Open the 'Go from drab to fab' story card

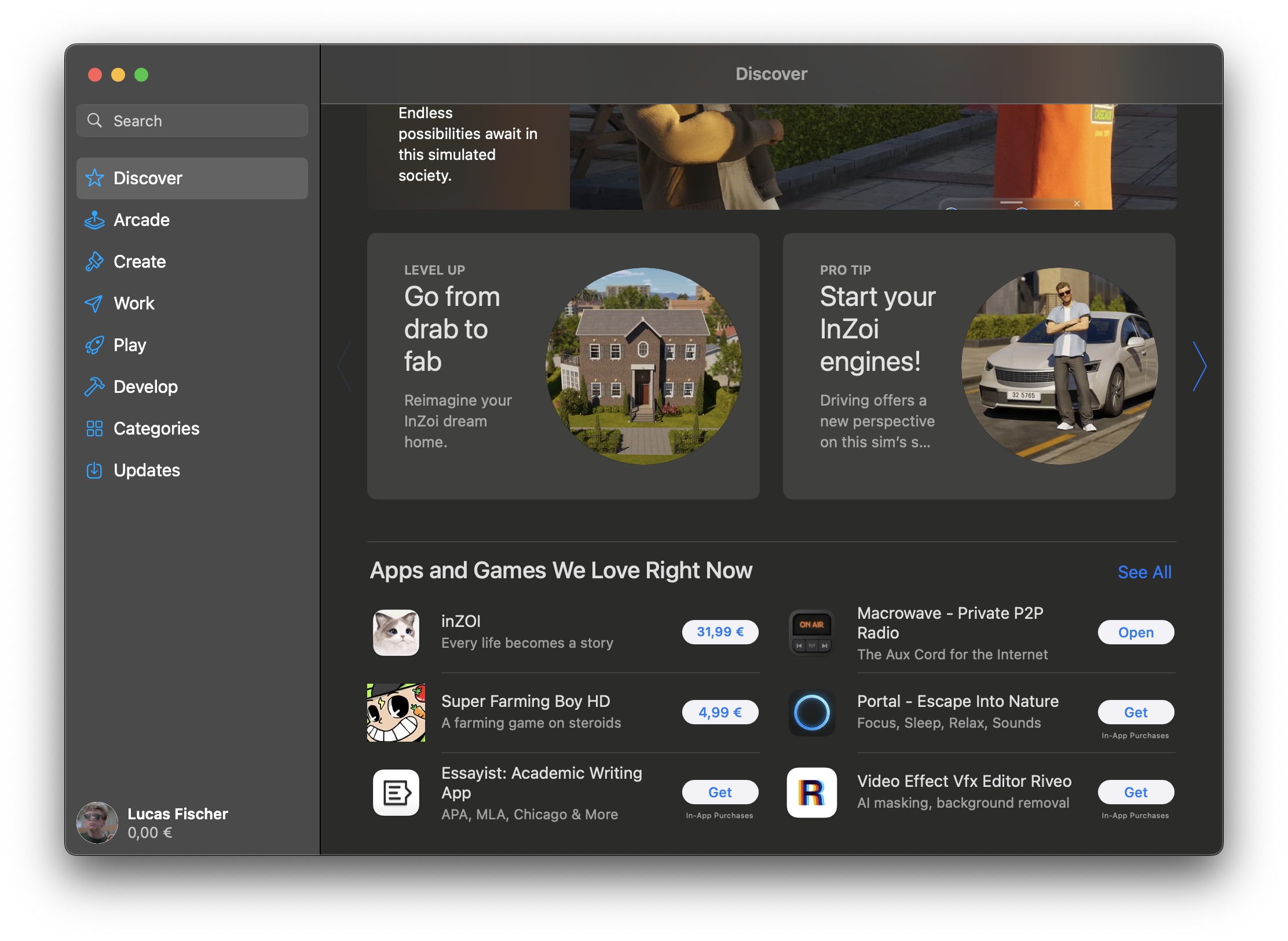point(563,366)
